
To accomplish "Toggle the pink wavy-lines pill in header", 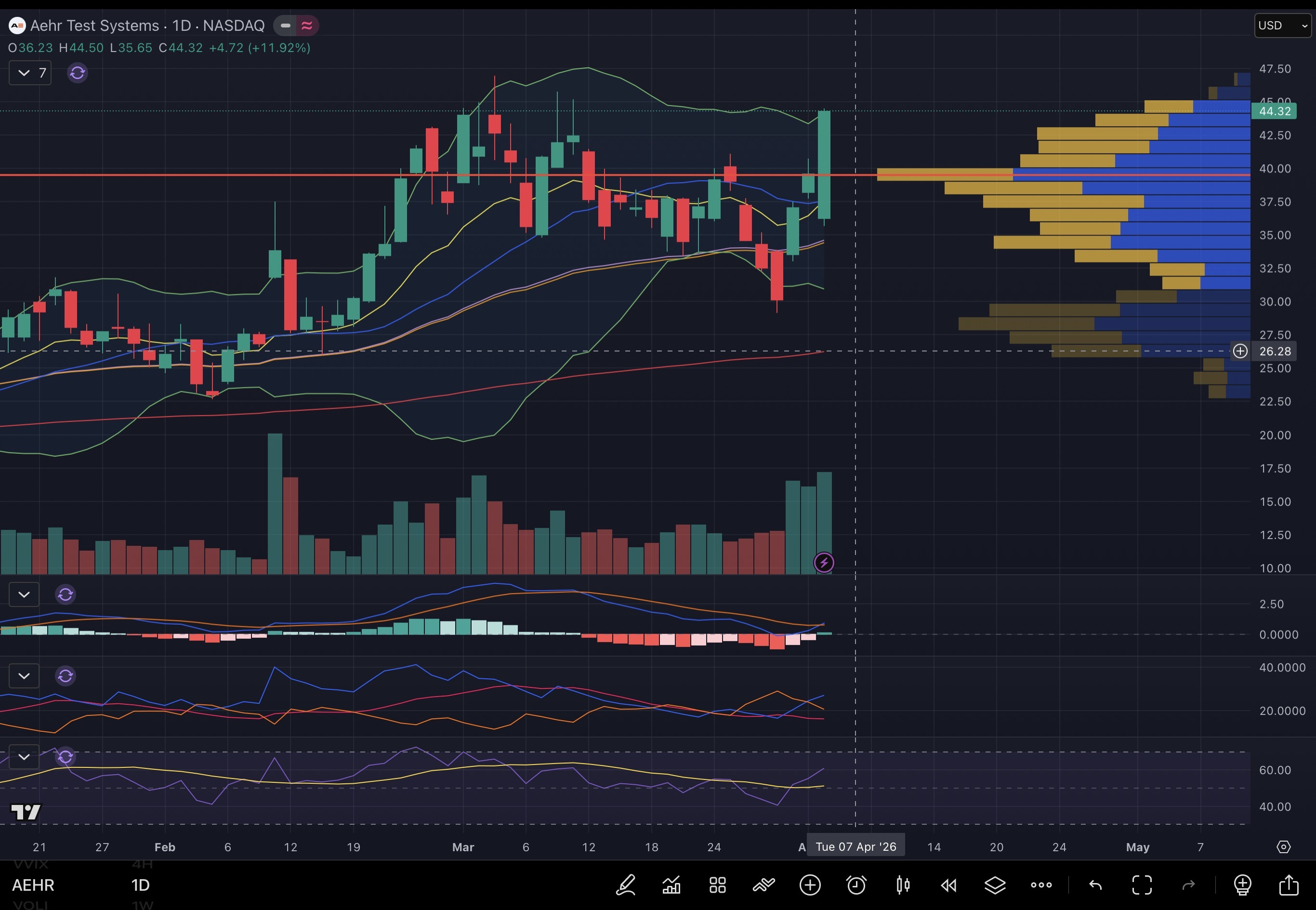I will 307,26.
